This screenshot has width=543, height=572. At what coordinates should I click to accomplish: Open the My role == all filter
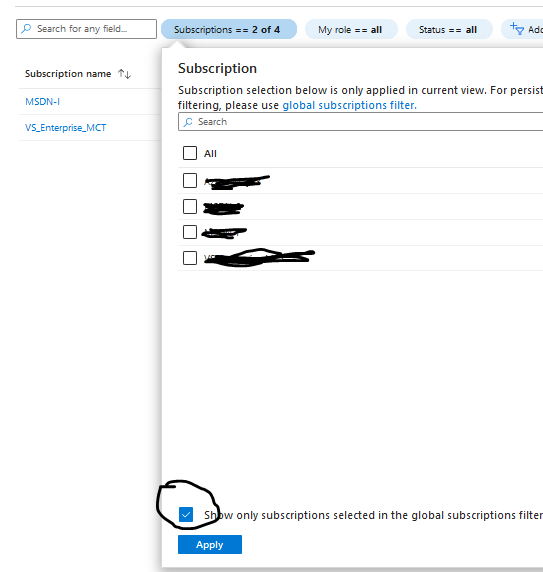click(351, 29)
